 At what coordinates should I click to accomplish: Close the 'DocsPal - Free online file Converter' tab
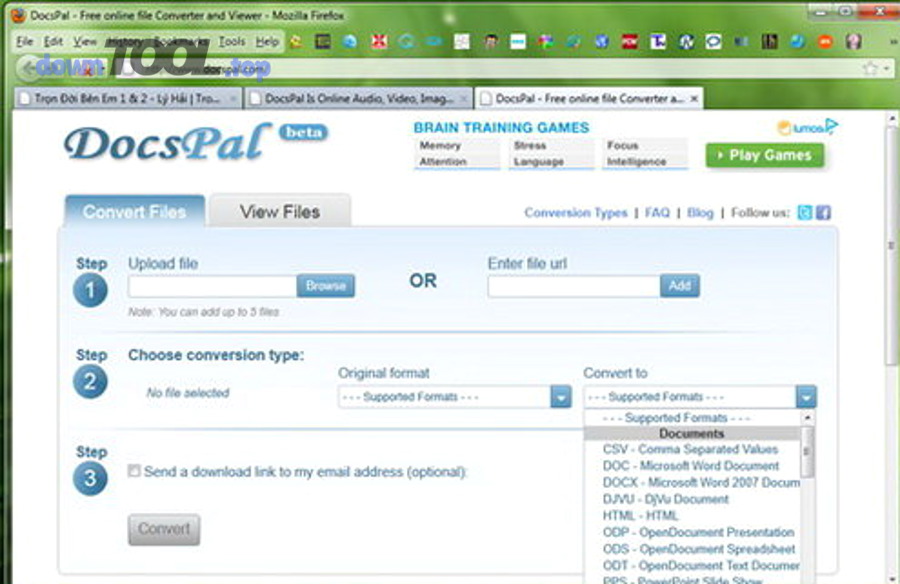pos(694,99)
